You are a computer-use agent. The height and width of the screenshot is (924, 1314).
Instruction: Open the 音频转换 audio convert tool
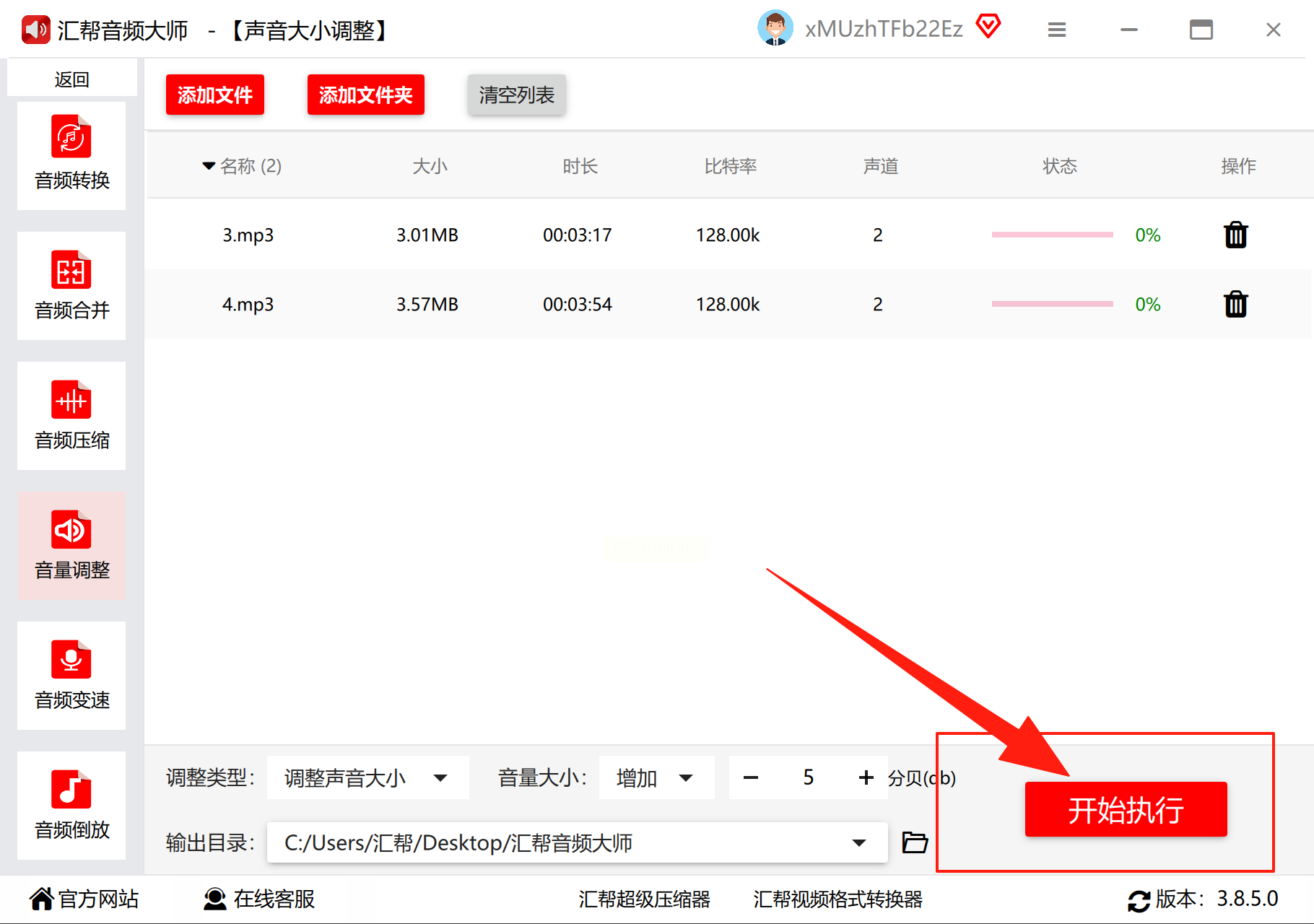[x=71, y=156]
